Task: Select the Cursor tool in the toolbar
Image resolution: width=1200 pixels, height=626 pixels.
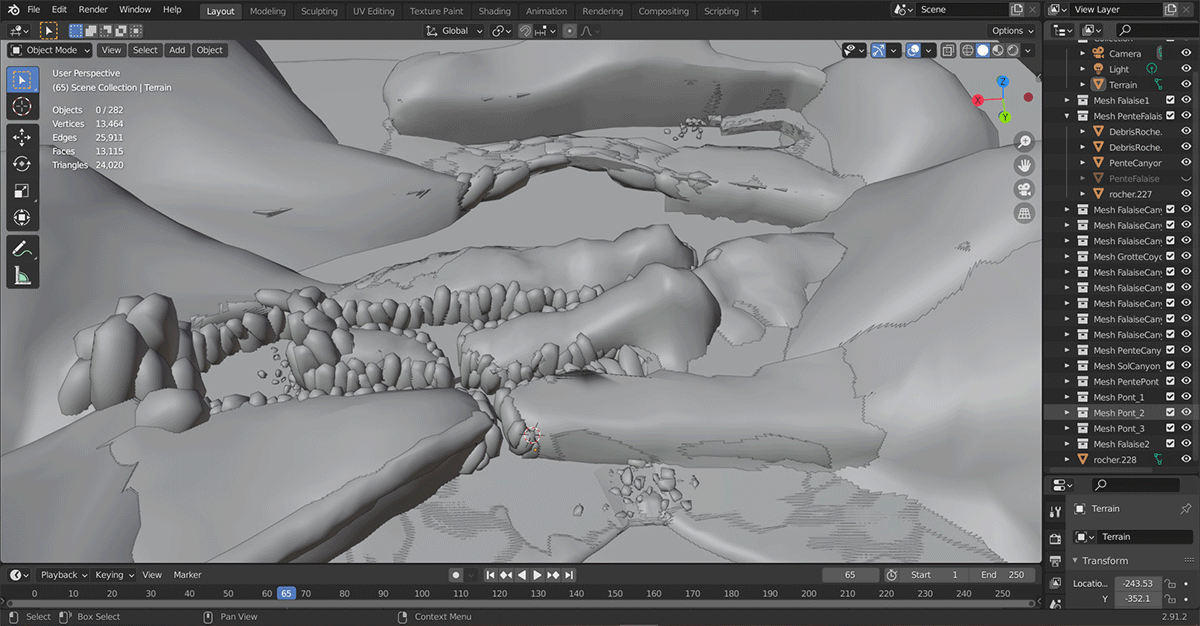Action: 22,106
